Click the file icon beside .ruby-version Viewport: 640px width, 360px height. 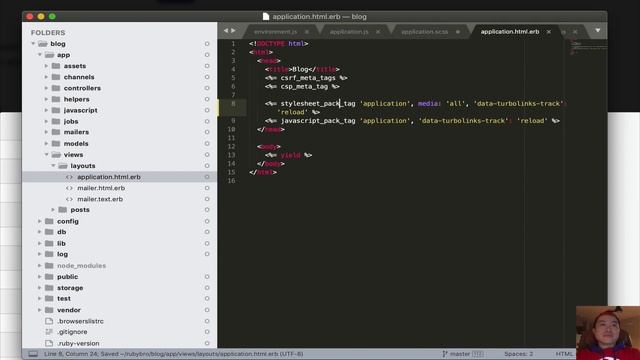coord(49,343)
